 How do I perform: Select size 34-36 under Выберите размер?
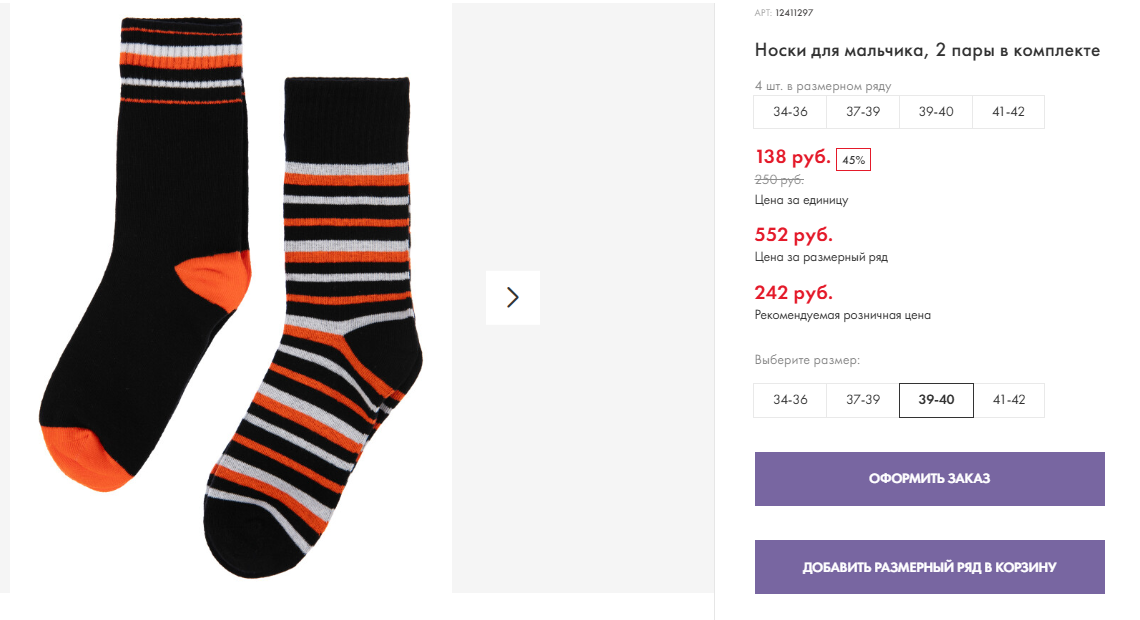tap(790, 400)
